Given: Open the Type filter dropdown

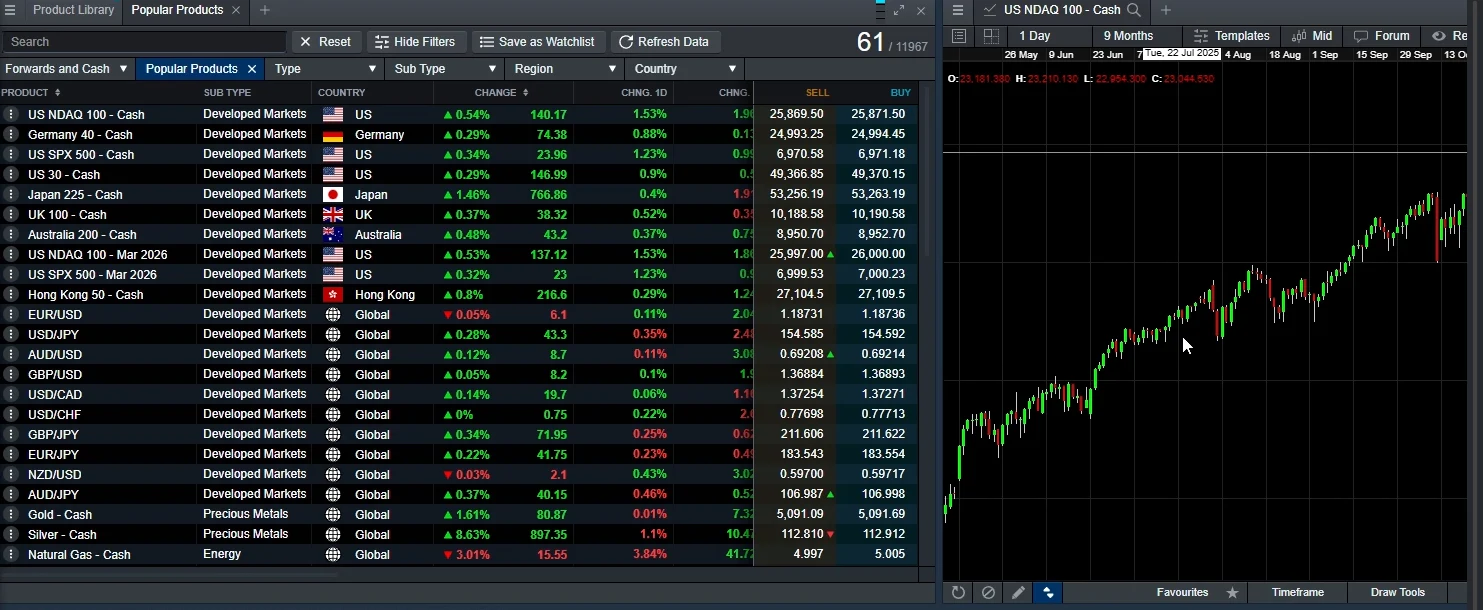Looking at the screenshot, I should [326, 69].
